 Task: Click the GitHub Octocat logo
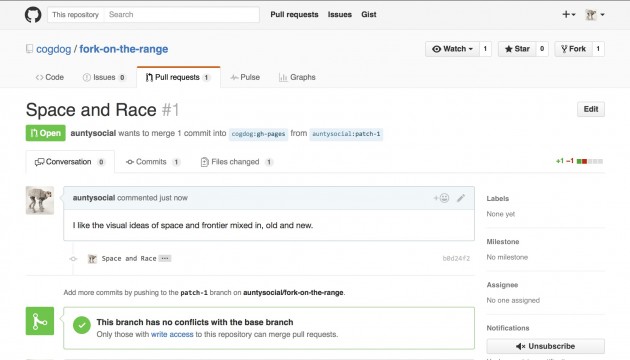33,15
